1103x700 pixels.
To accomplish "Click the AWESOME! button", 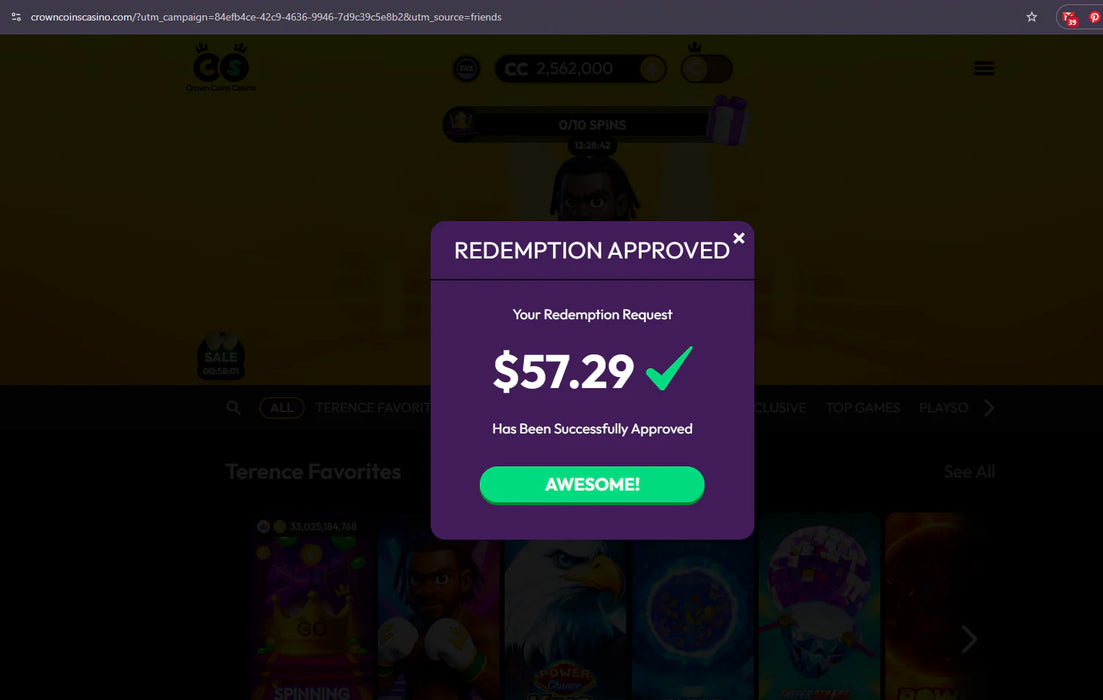I will (592, 484).
